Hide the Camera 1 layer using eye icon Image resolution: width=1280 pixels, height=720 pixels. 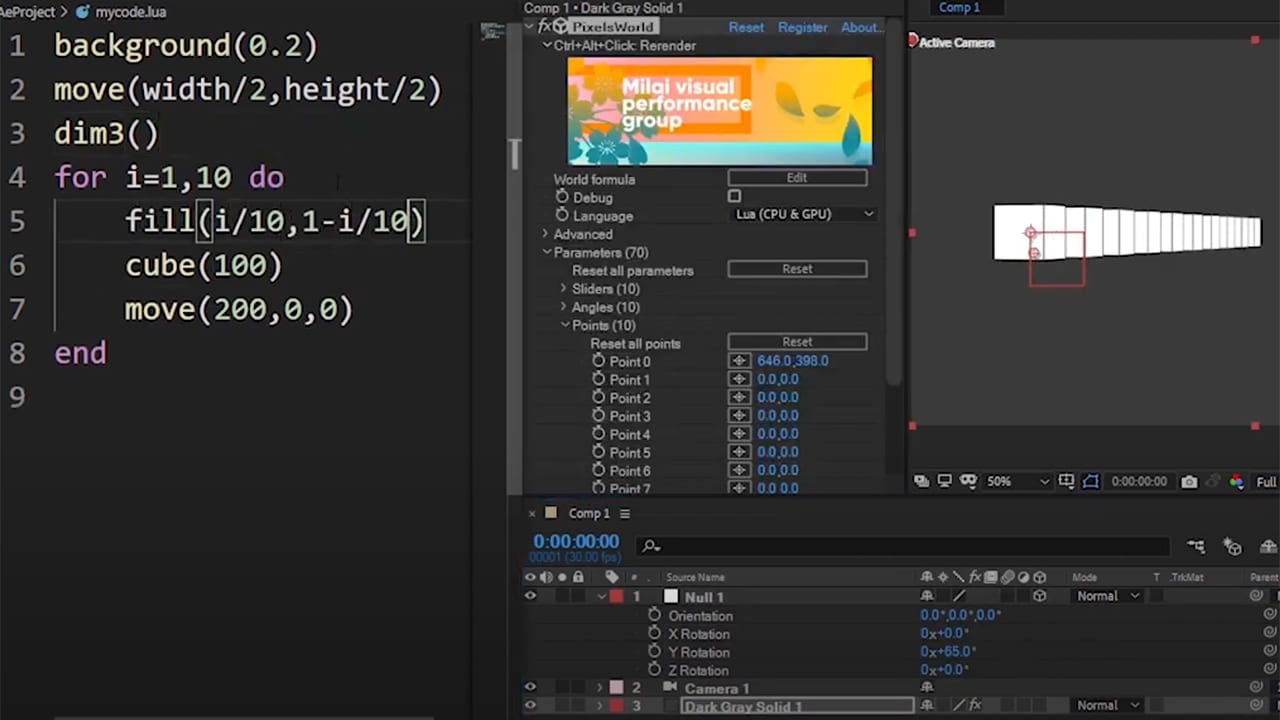[x=530, y=688]
